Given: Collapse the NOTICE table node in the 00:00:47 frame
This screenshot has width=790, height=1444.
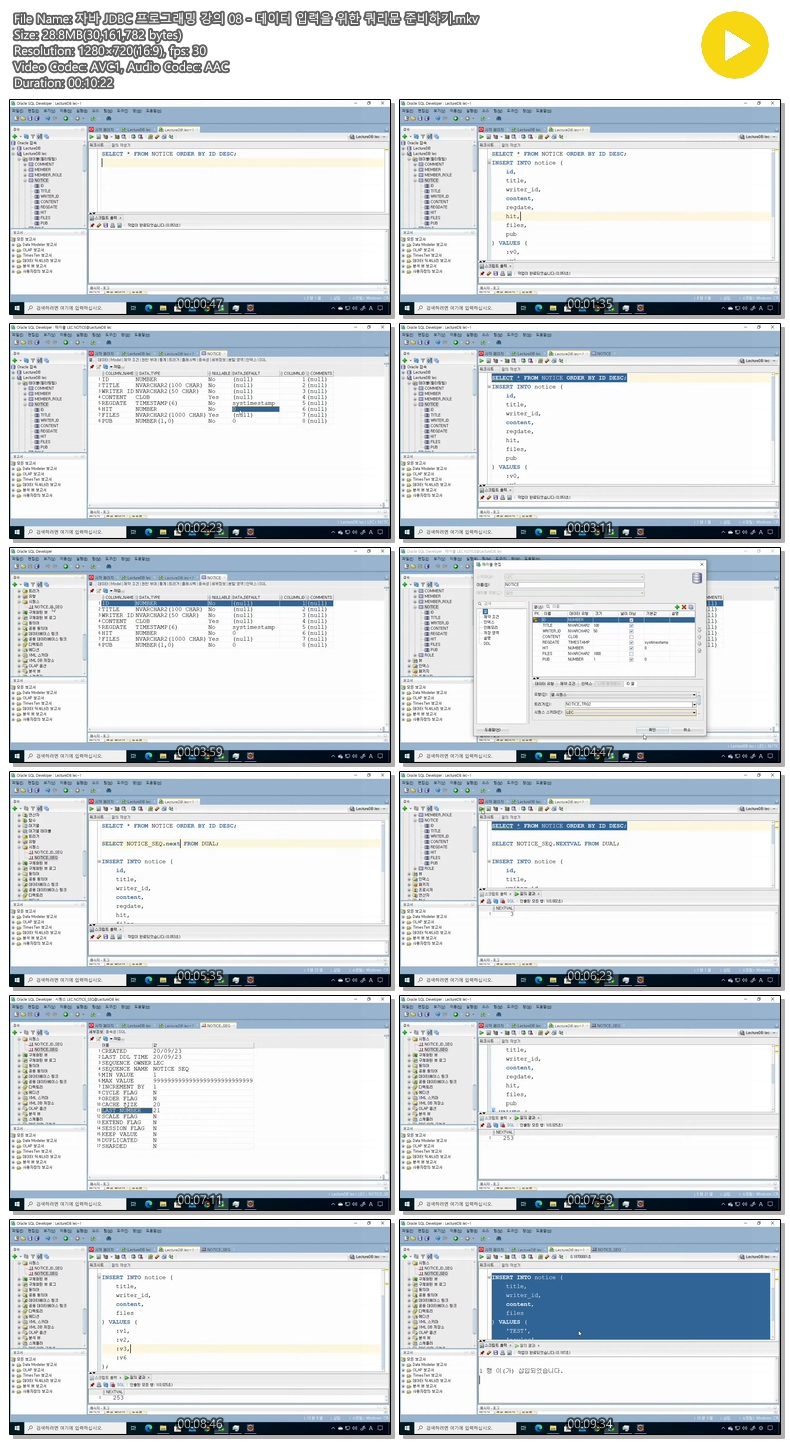Looking at the screenshot, I should (x=25, y=180).
